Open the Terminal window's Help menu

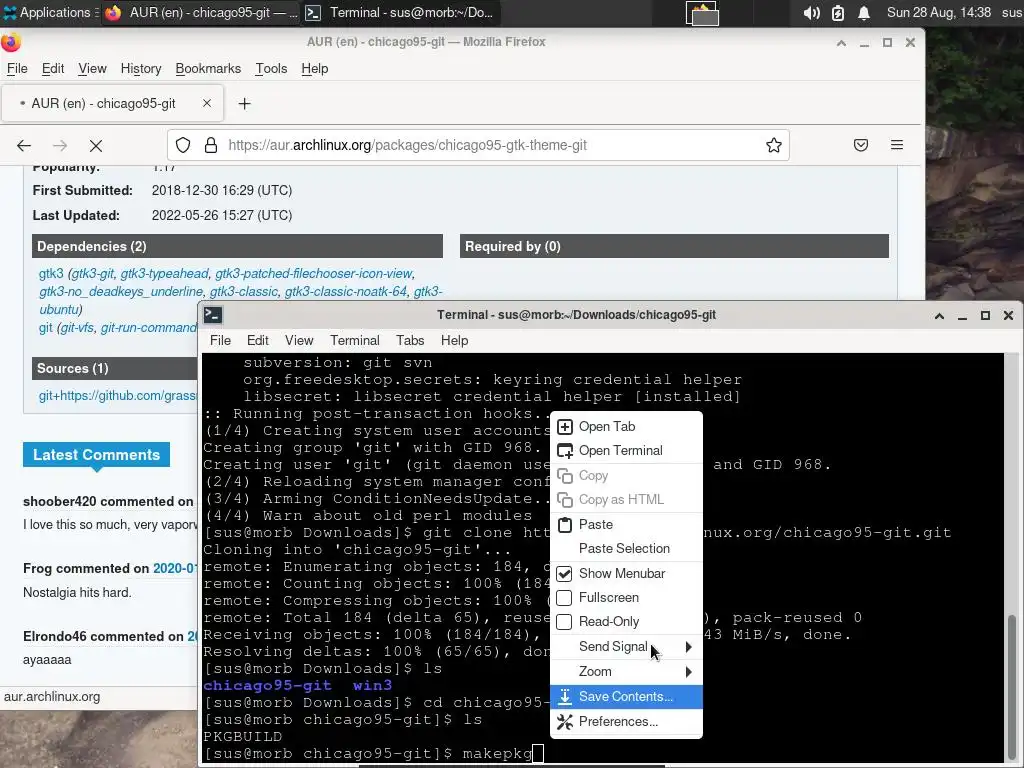[455, 340]
